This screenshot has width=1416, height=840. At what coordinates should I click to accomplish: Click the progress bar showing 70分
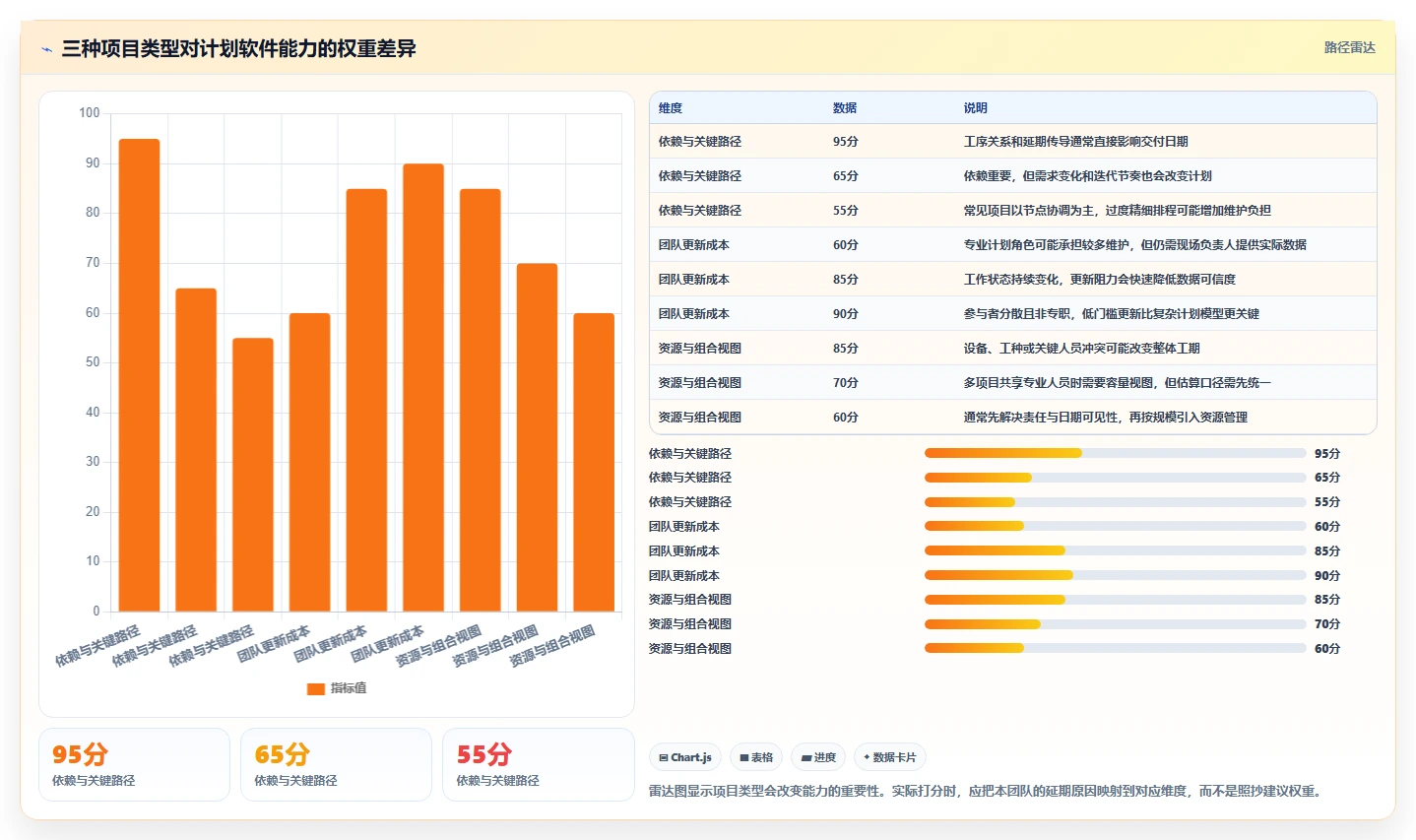pyautogui.click(x=1115, y=624)
